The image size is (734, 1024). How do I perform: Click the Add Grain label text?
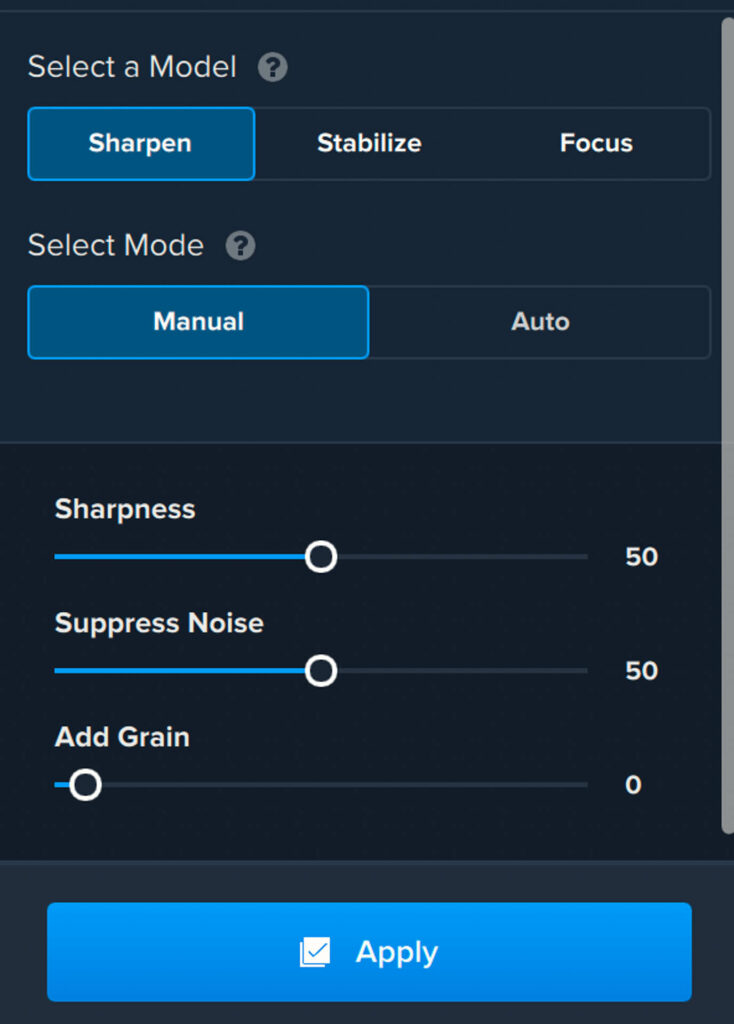(122, 737)
